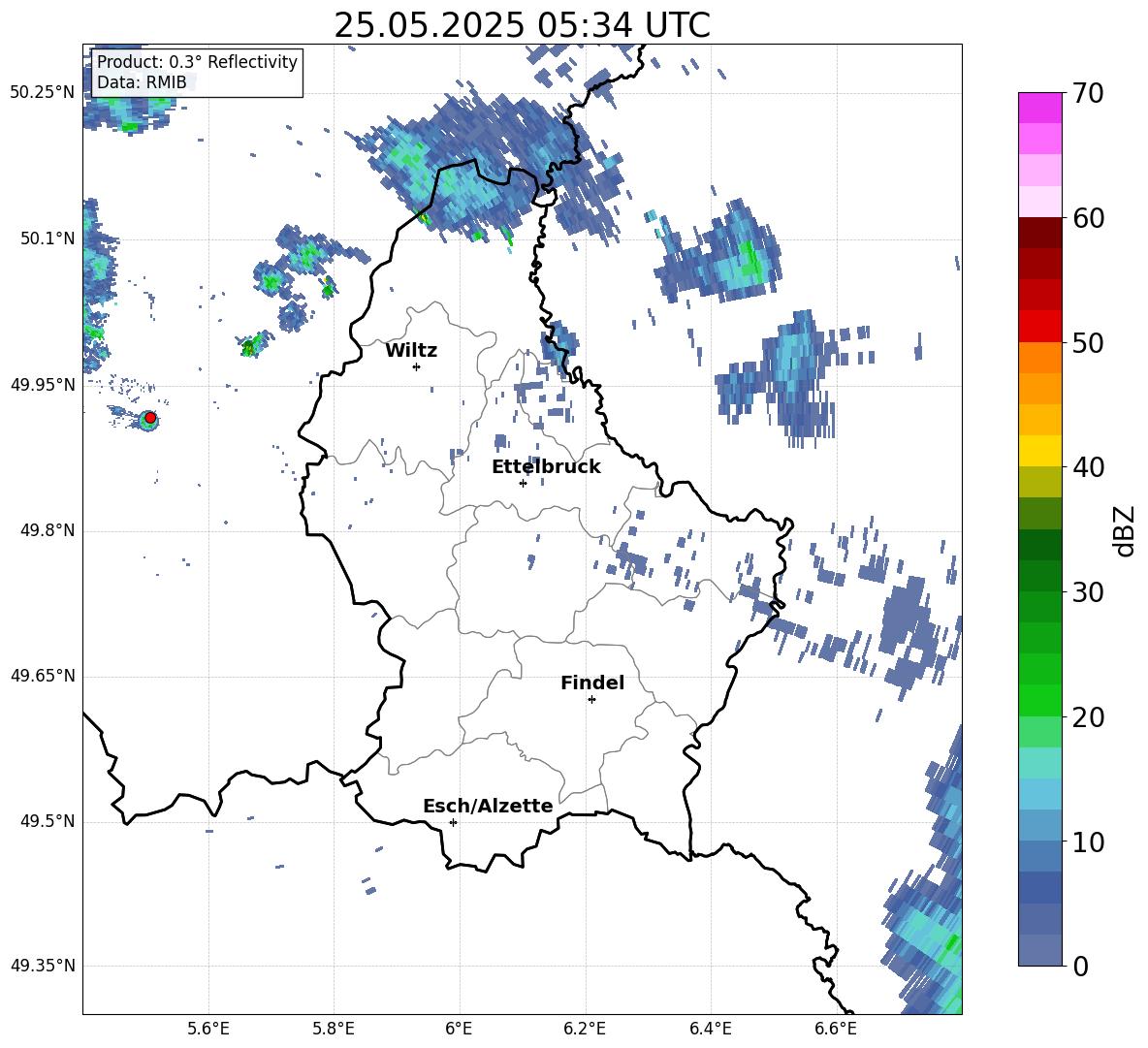
Task: Click 'Product: 0.3° Reflectivity' text
Action: (x=197, y=62)
